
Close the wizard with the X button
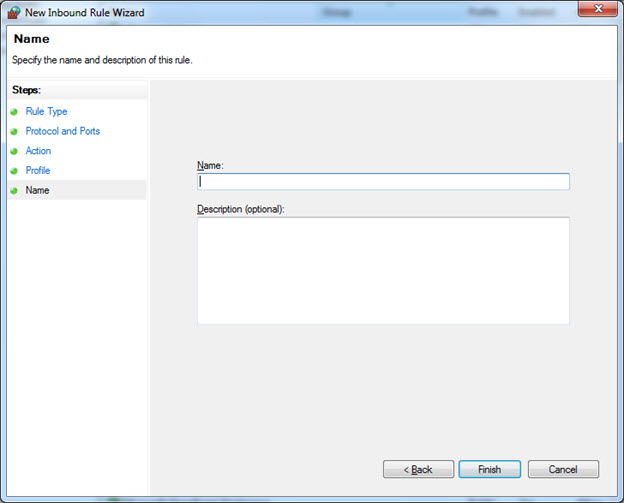coord(597,8)
